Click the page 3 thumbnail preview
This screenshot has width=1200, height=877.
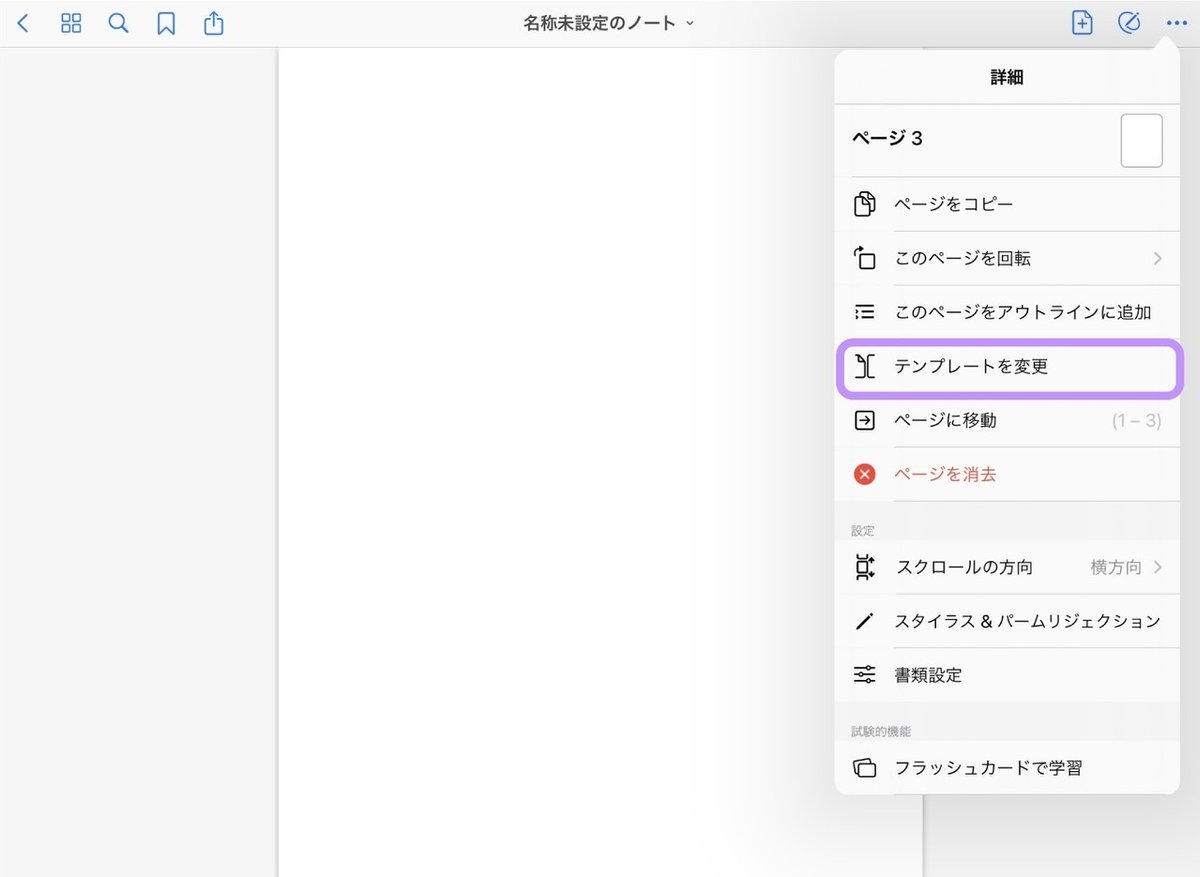pos(1141,140)
